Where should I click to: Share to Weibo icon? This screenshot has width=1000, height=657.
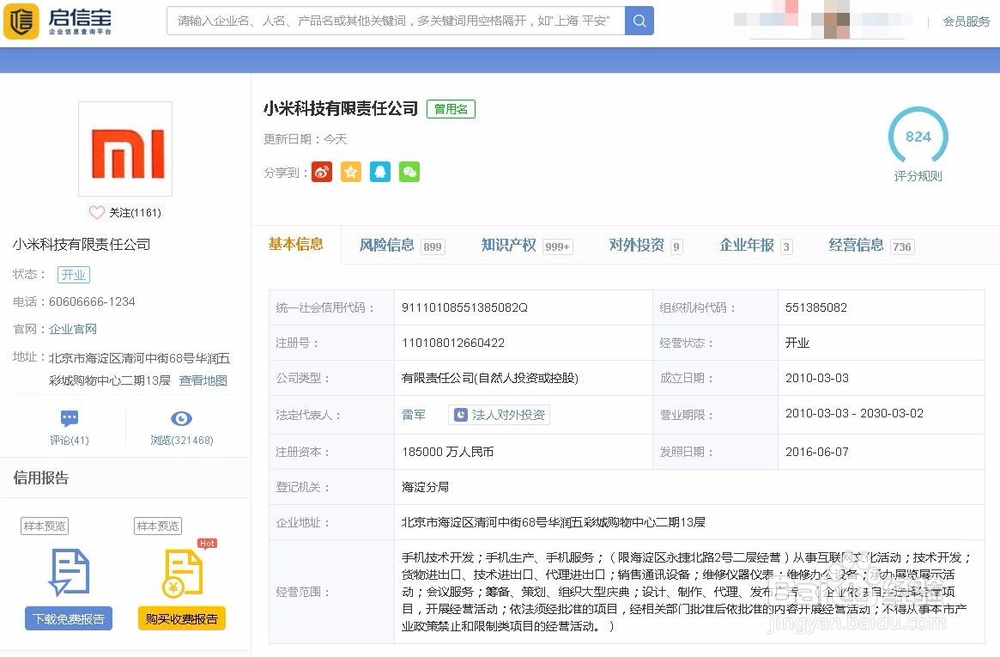pyautogui.click(x=322, y=172)
